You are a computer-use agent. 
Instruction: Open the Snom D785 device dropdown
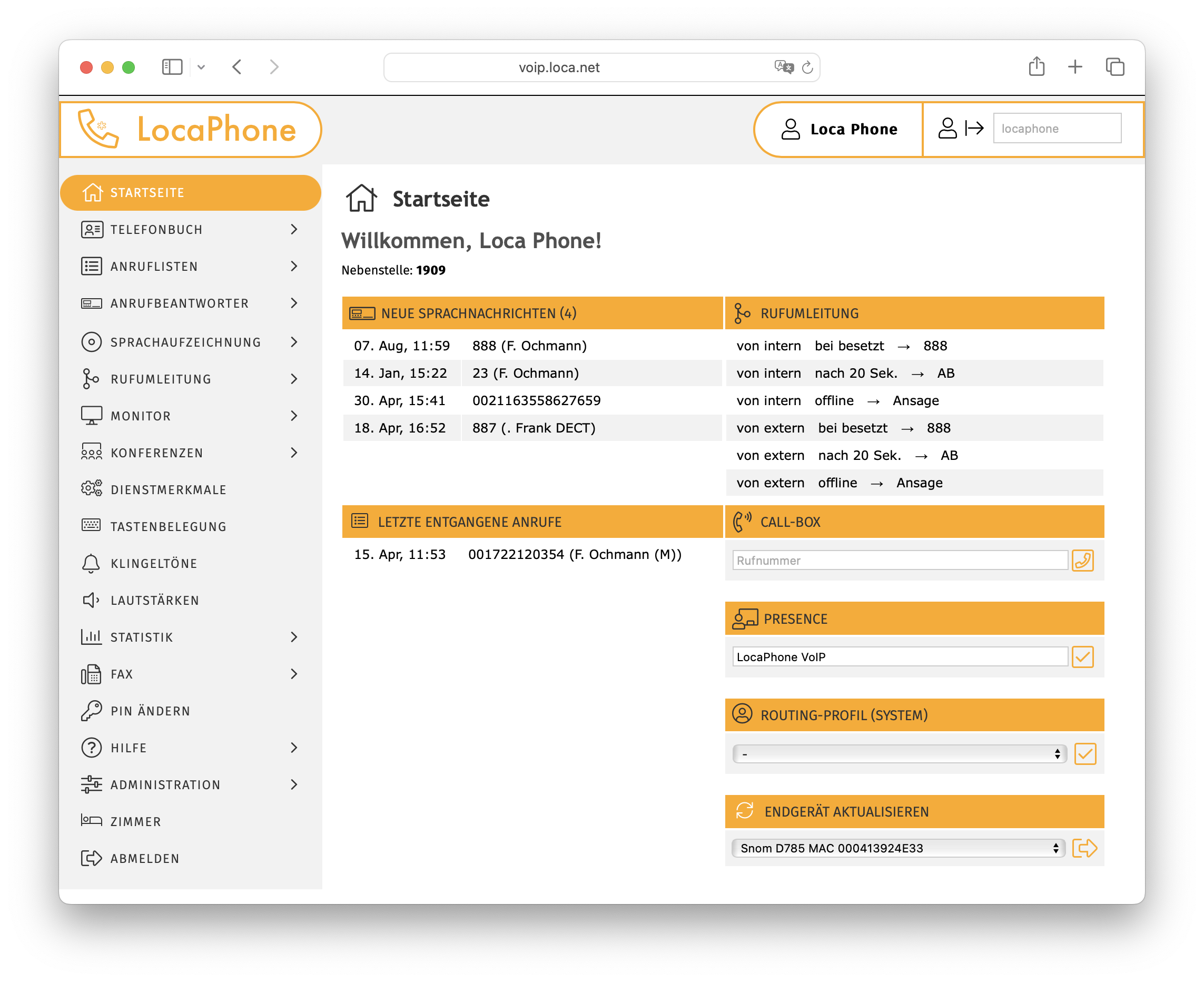898,848
